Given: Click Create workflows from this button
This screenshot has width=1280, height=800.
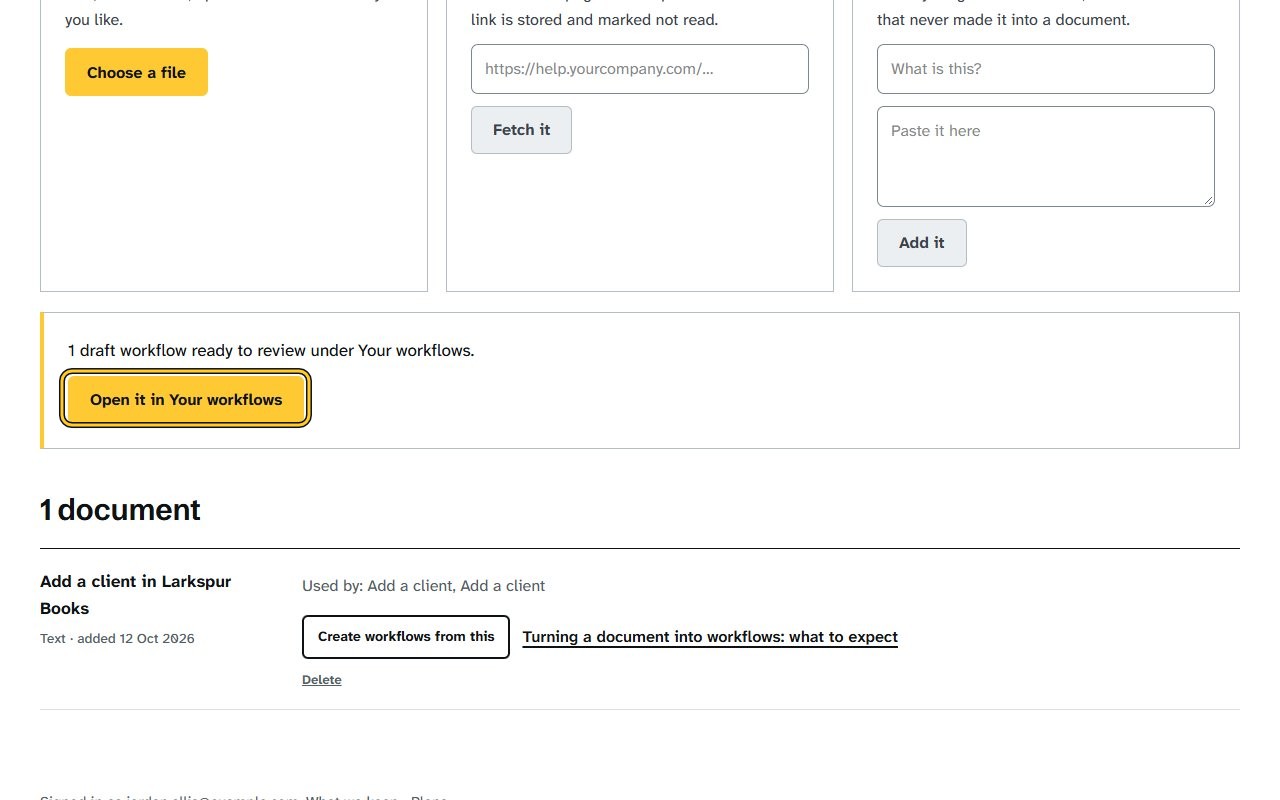Looking at the screenshot, I should coord(406,637).
